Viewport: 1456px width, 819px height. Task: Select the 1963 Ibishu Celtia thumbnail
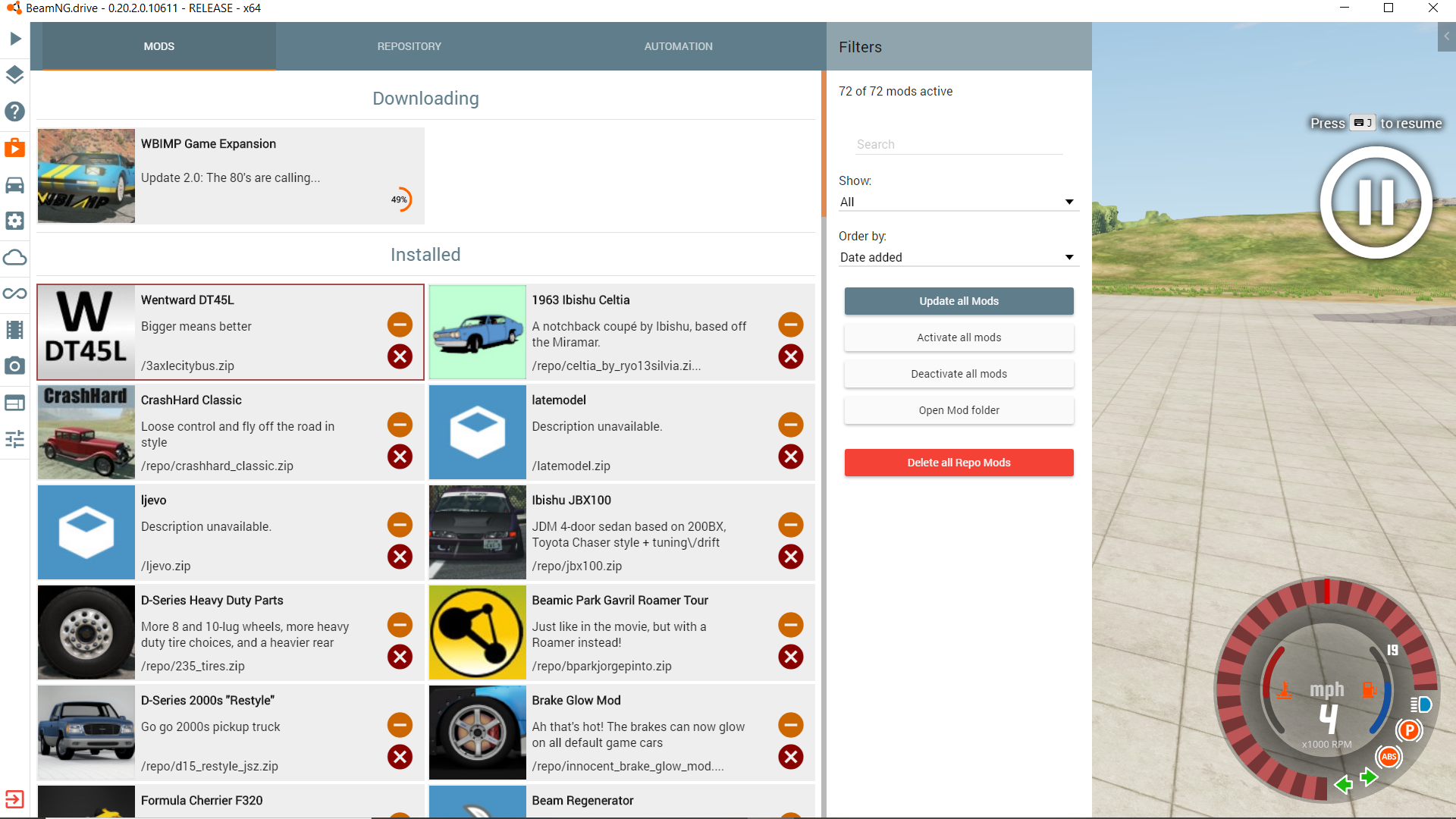tap(478, 332)
